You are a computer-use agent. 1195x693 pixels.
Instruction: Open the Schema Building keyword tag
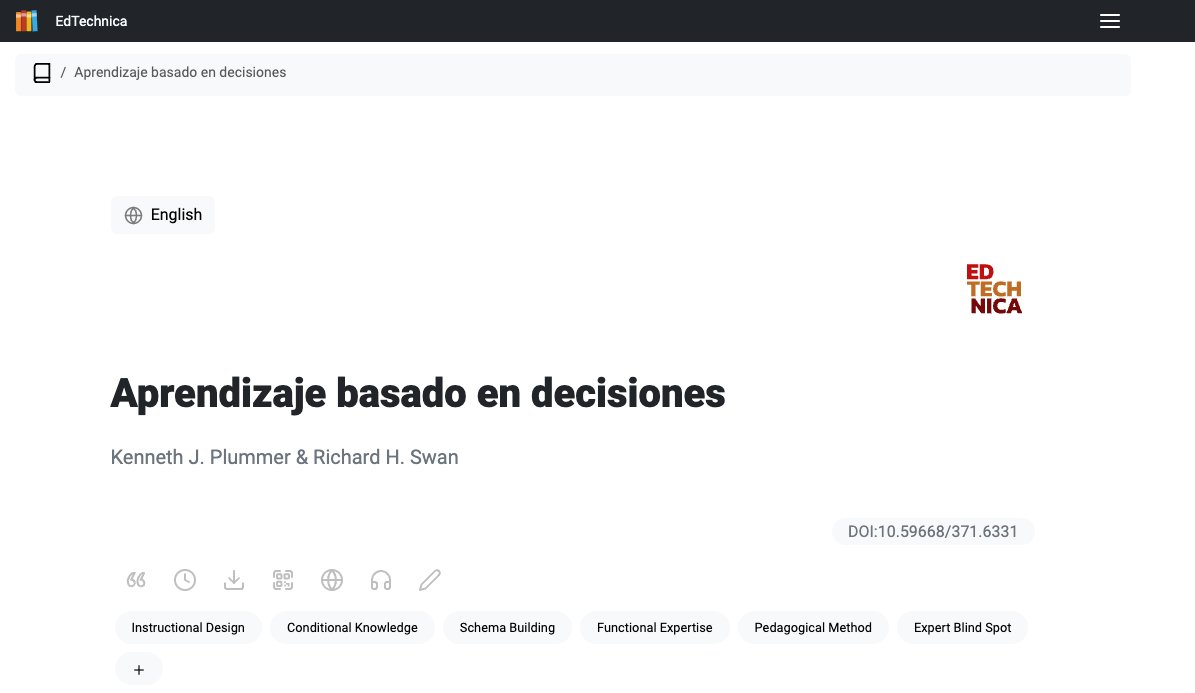pos(507,628)
